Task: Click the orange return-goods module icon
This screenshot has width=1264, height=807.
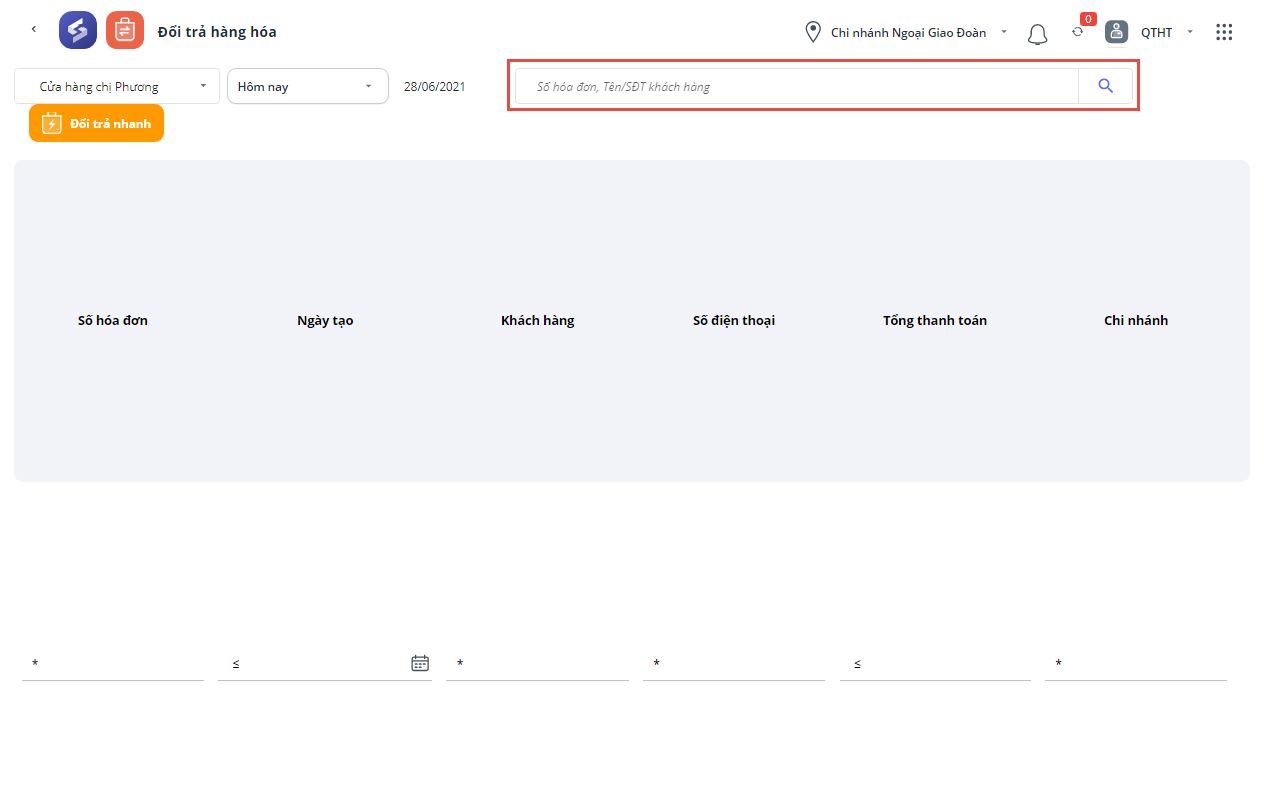Action: click(x=125, y=30)
